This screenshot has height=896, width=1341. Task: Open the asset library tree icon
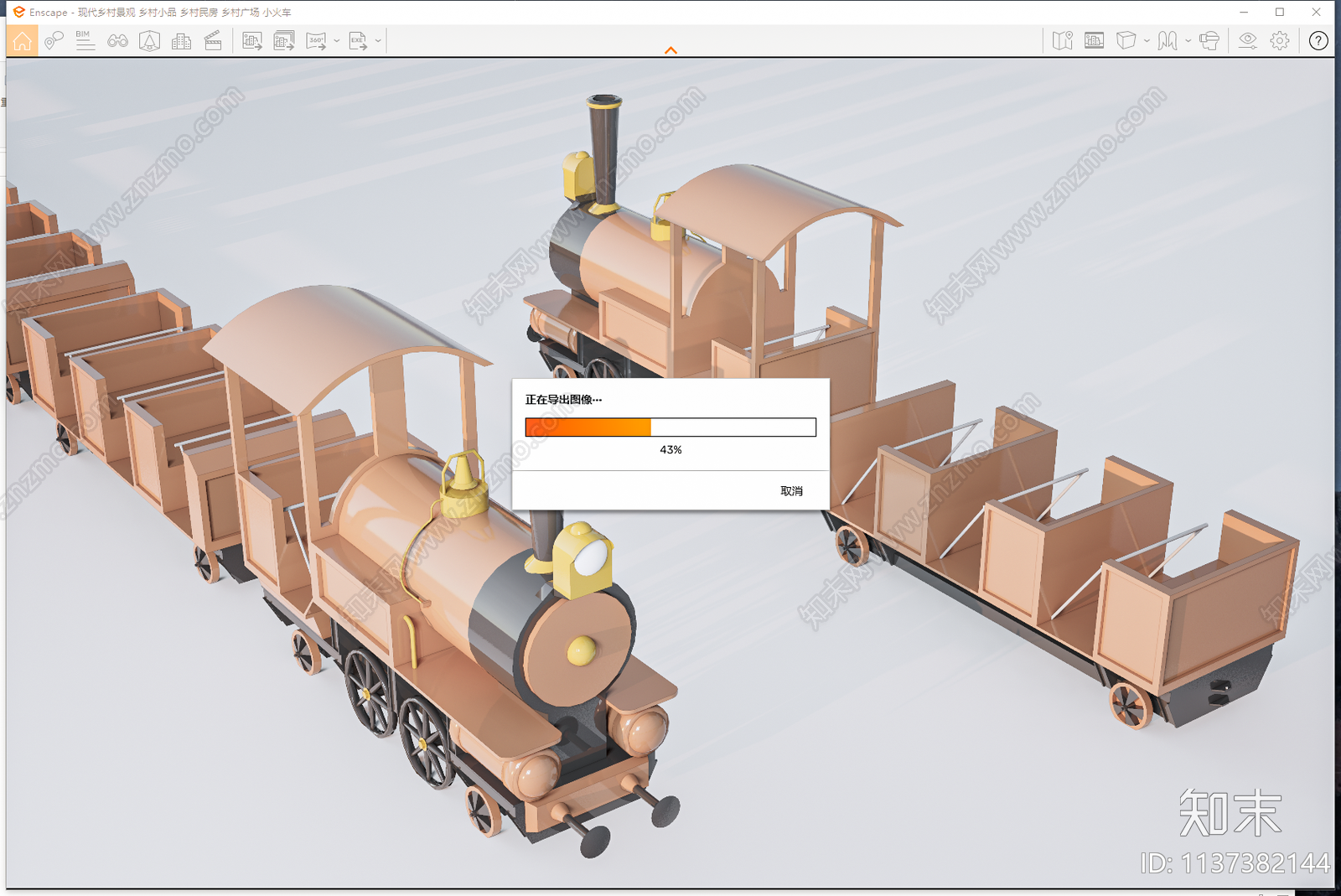tap(149, 40)
